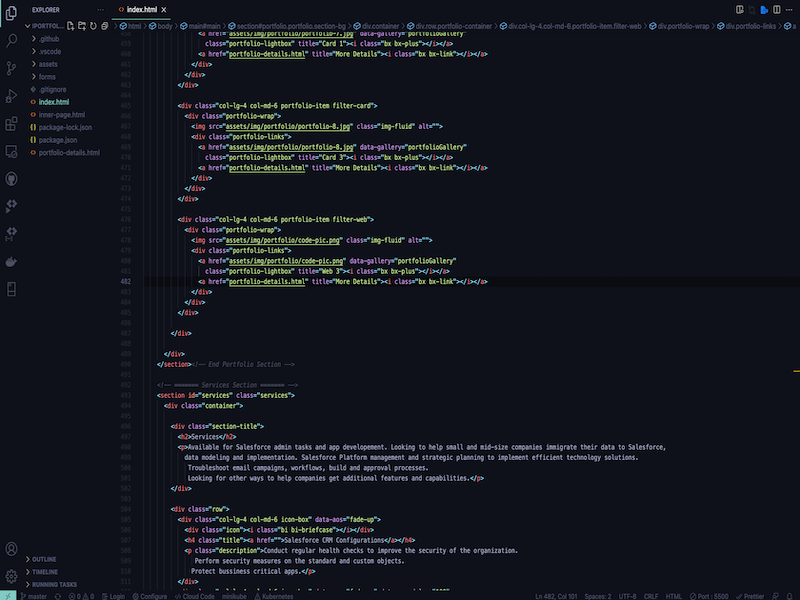The image size is (800, 600).
Task: Open the GitHub view in activity bar
Action: coord(11,179)
